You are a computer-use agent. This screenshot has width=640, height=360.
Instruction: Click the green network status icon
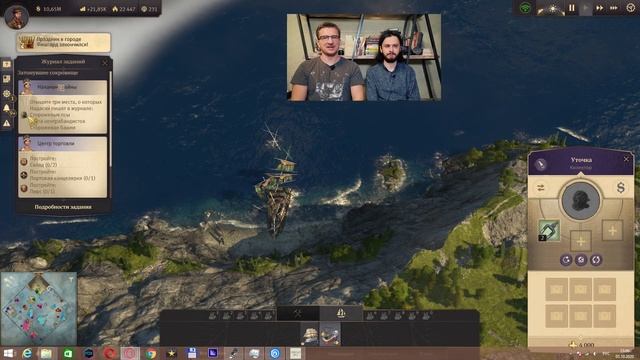pos(525,8)
